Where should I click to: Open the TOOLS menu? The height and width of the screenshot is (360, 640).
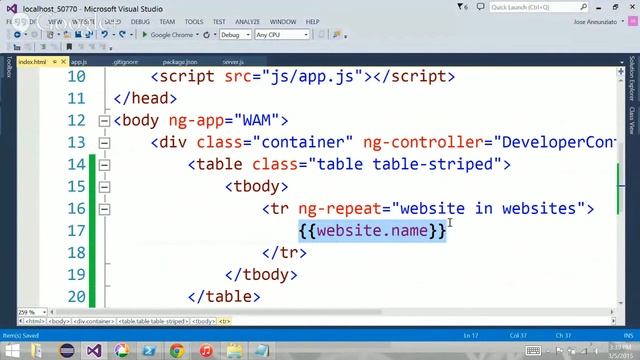point(193,22)
